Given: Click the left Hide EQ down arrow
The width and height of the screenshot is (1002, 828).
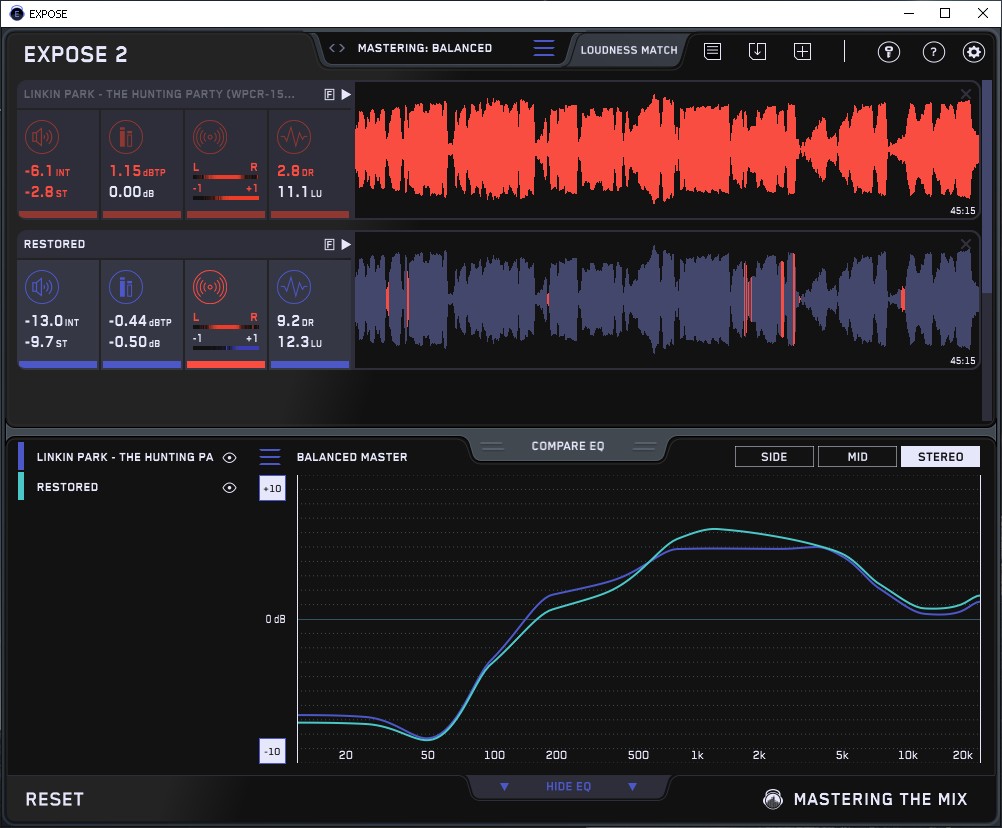Looking at the screenshot, I should pos(504,786).
